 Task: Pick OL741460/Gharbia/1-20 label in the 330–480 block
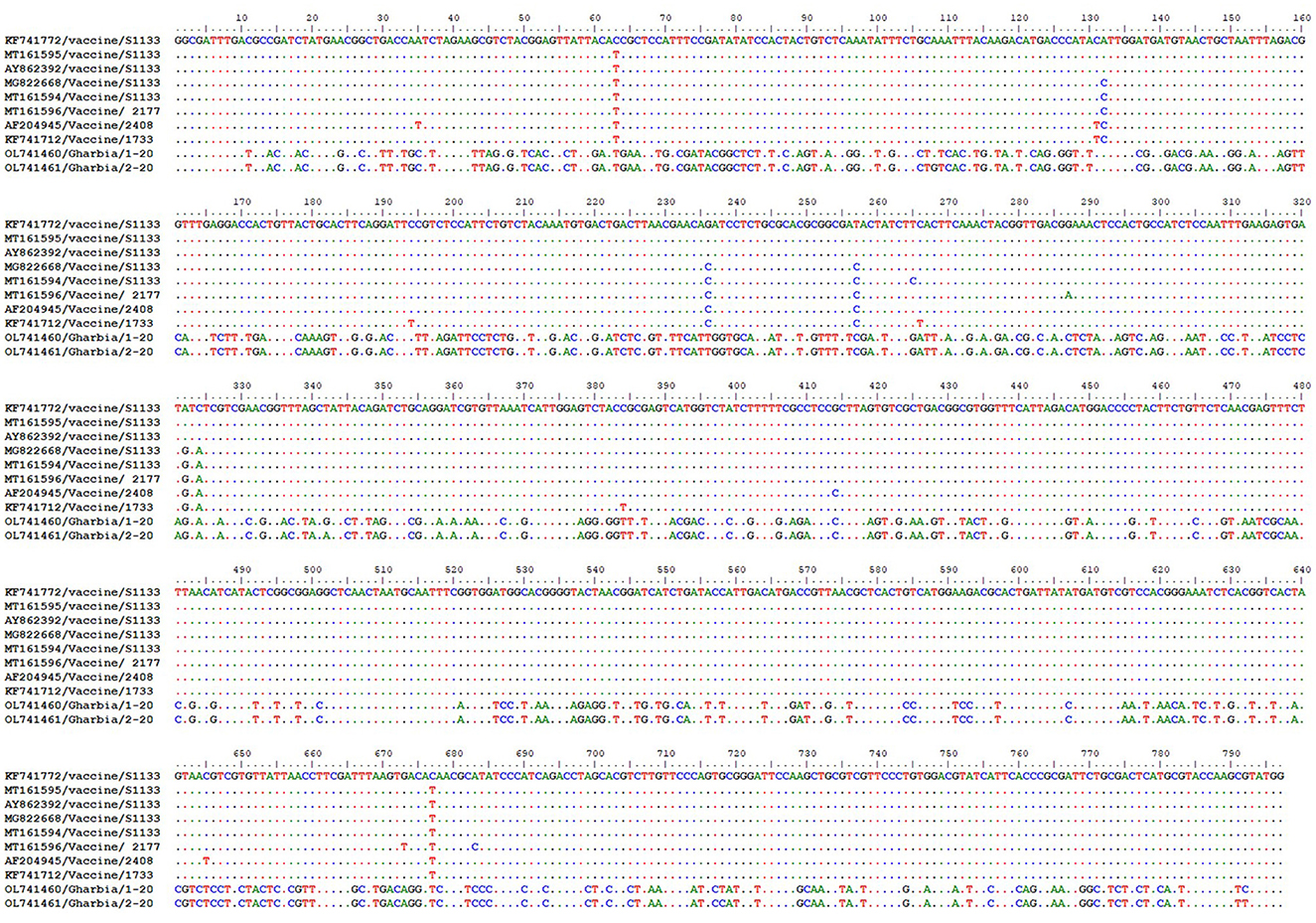(x=79, y=522)
